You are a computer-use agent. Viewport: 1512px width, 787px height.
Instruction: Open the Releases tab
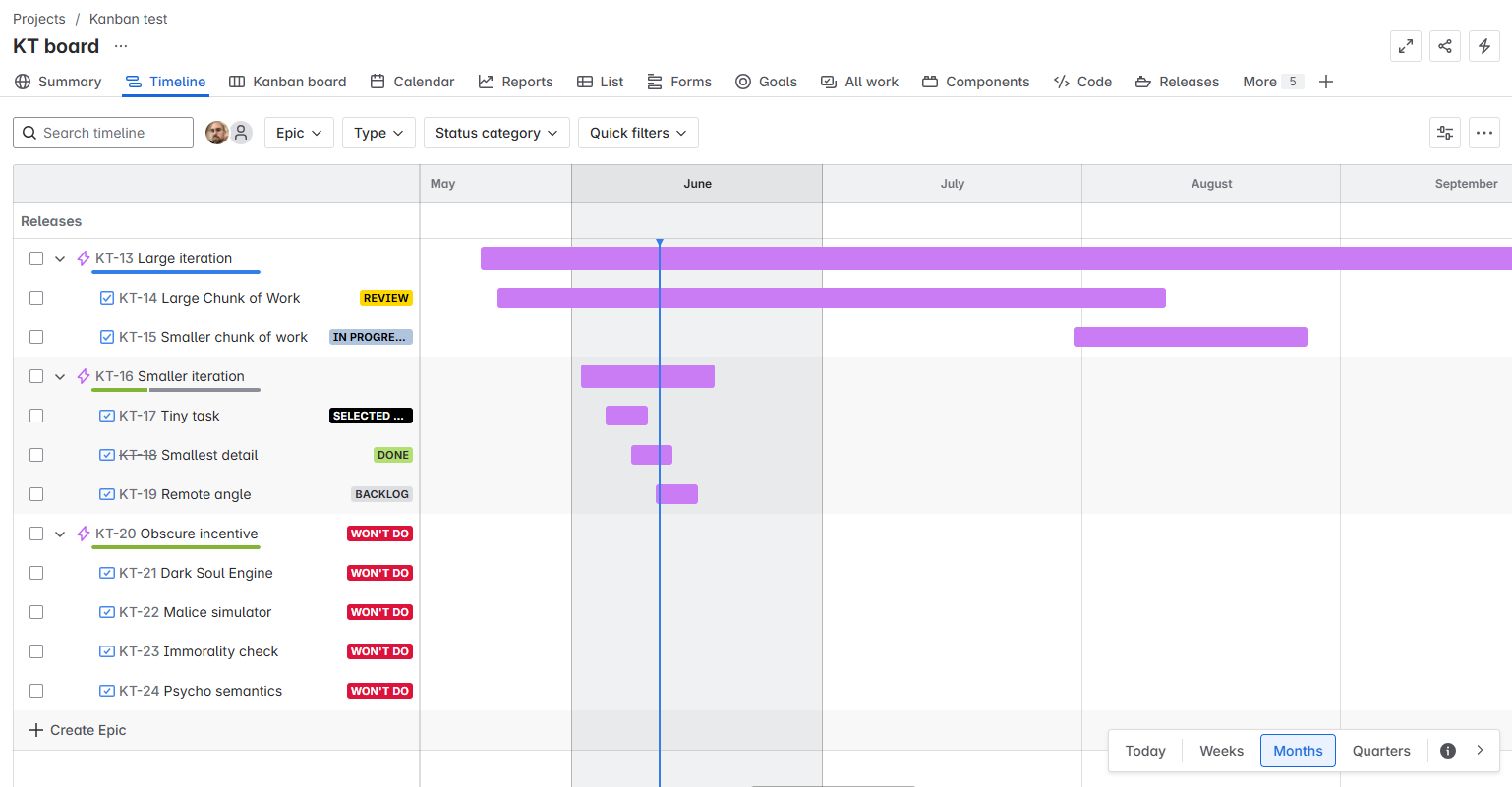(x=1177, y=82)
